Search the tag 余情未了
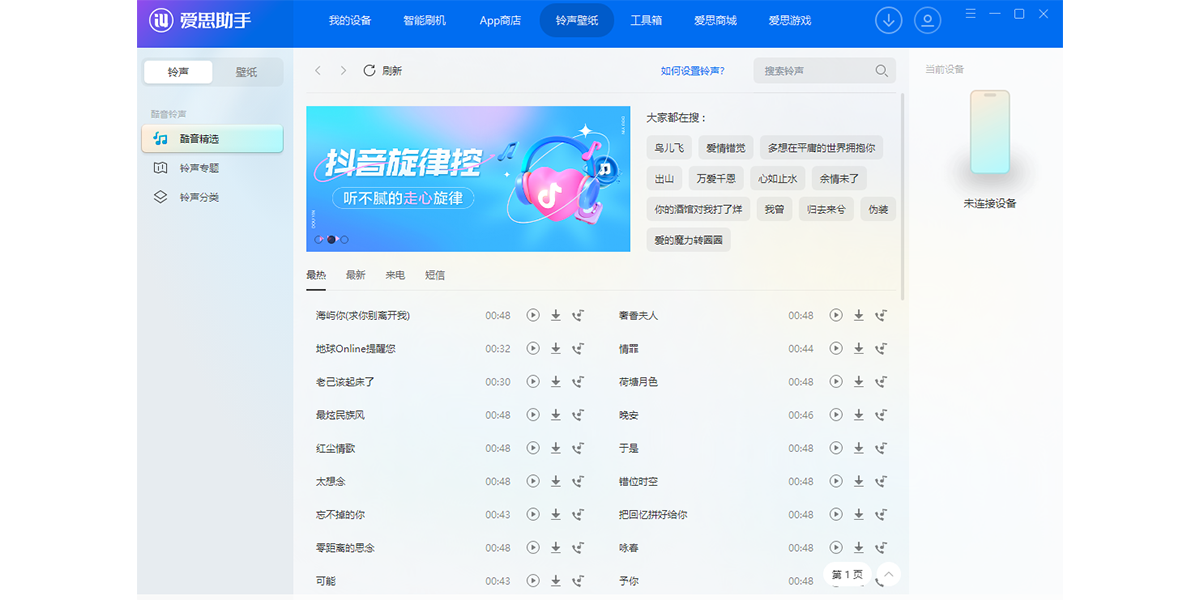Image resolution: width=1200 pixels, height=600 pixels. [839, 179]
